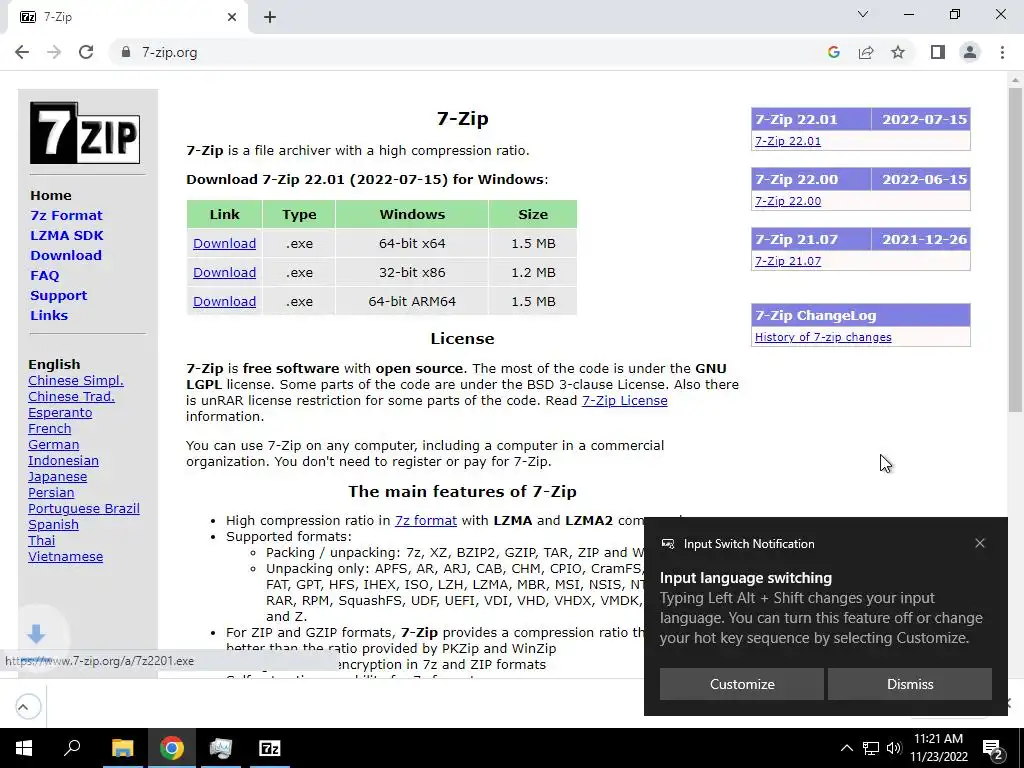Switch language to Portuguese Brazil
1024x768 pixels.
[x=84, y=509]
